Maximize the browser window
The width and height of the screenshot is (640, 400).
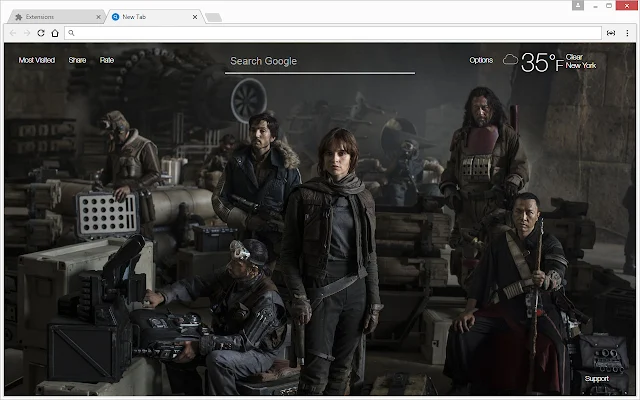point(609,6)
